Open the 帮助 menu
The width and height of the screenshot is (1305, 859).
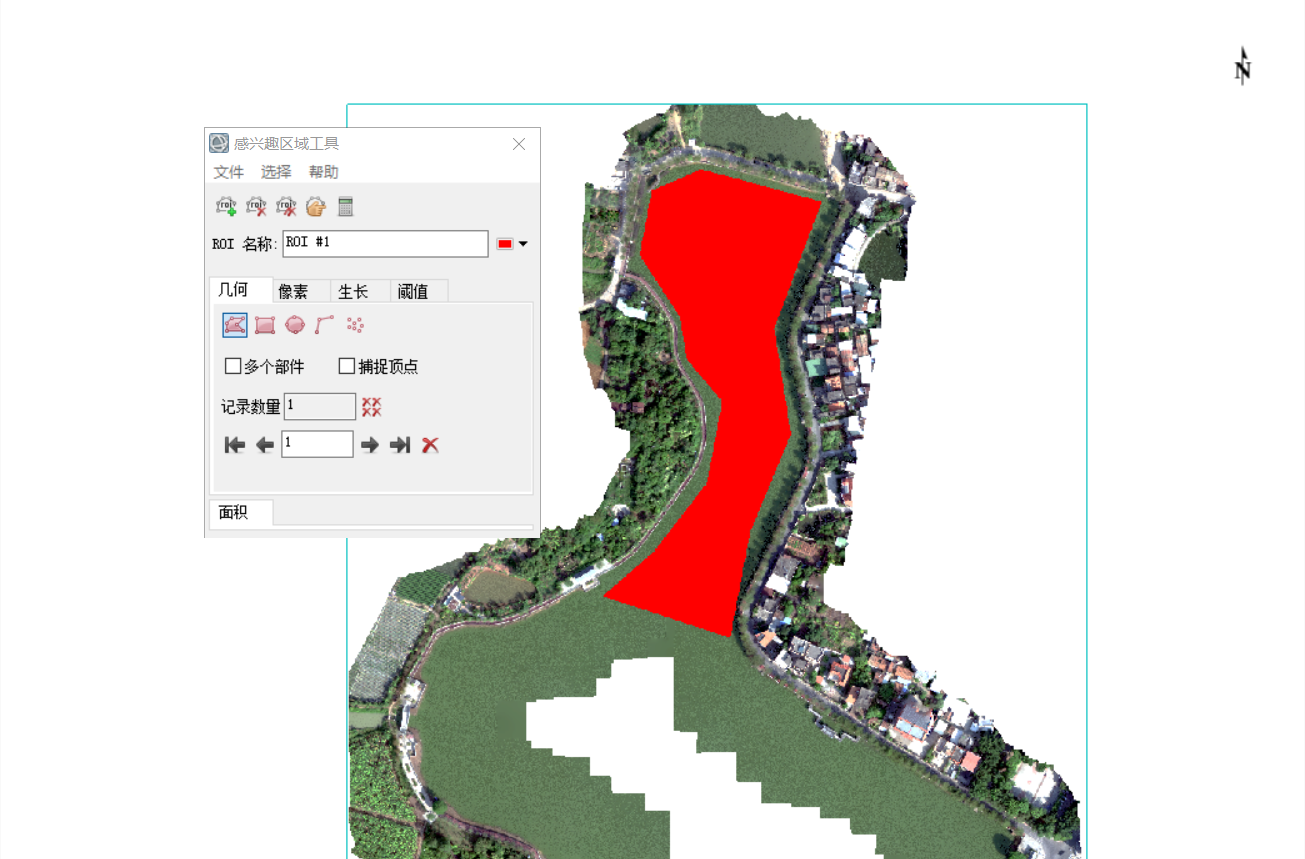(x=323, y=172)
